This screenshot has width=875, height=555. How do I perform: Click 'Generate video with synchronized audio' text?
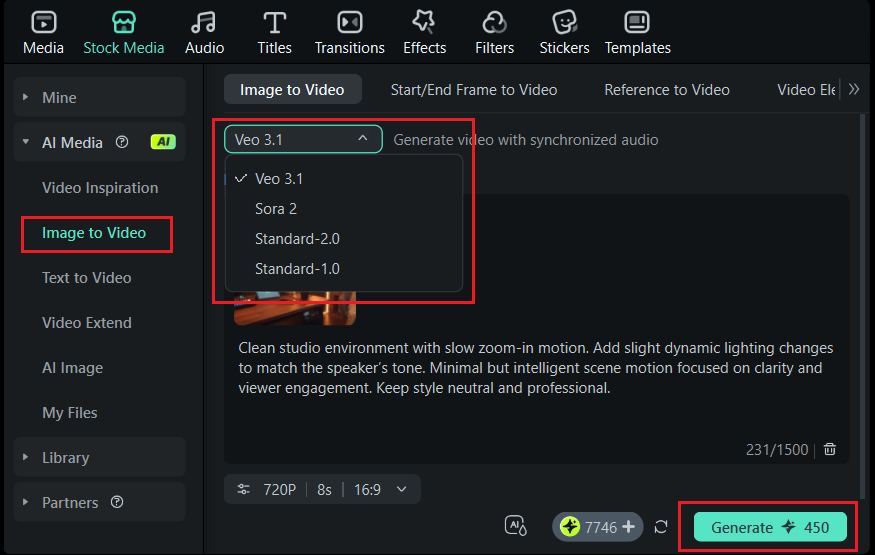coord(526,139)
